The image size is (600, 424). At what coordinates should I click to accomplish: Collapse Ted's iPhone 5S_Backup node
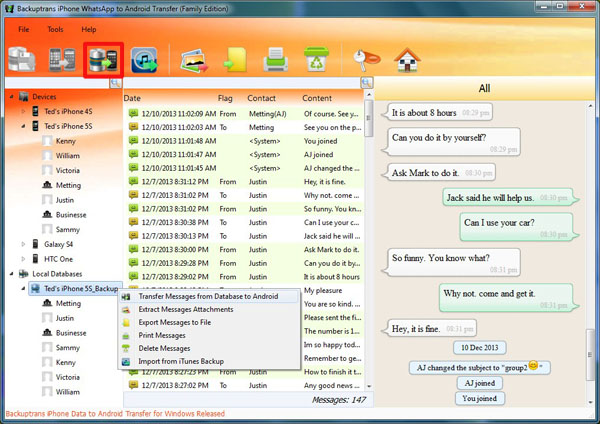[23, 288]
